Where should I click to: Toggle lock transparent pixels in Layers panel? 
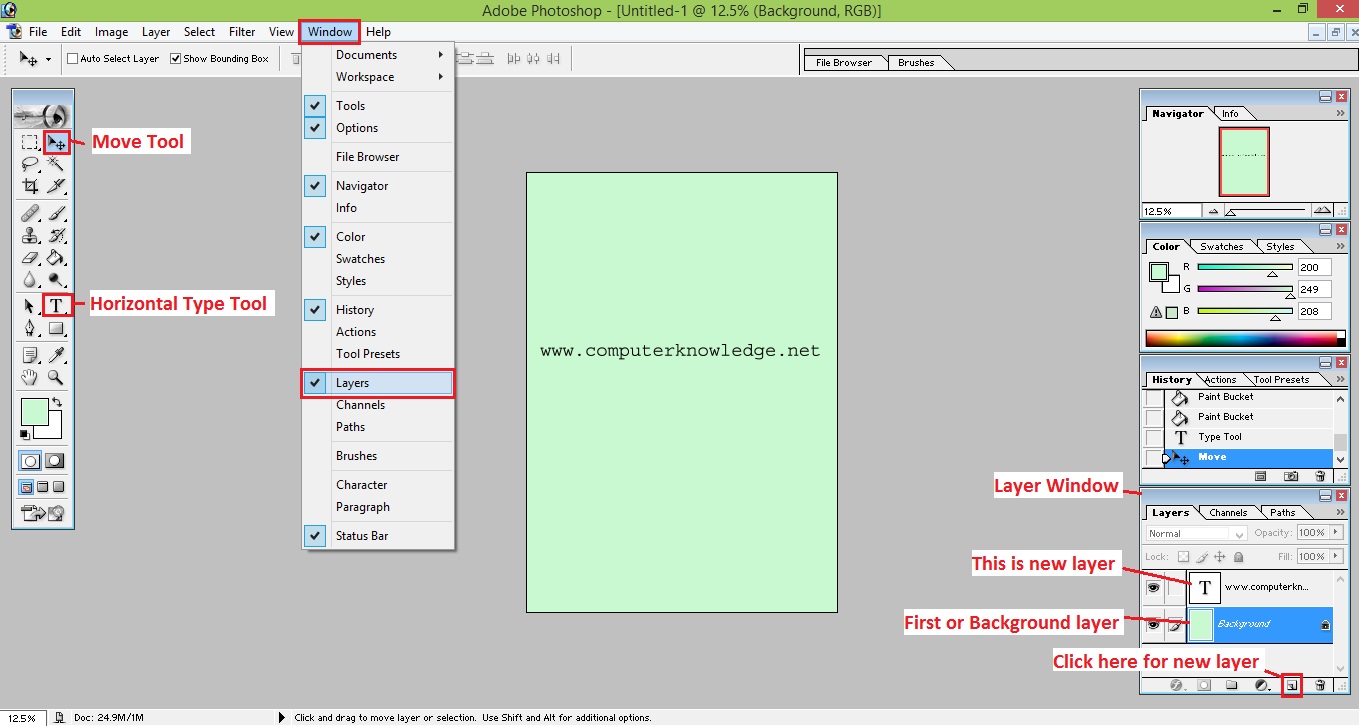coord(1183,557)
